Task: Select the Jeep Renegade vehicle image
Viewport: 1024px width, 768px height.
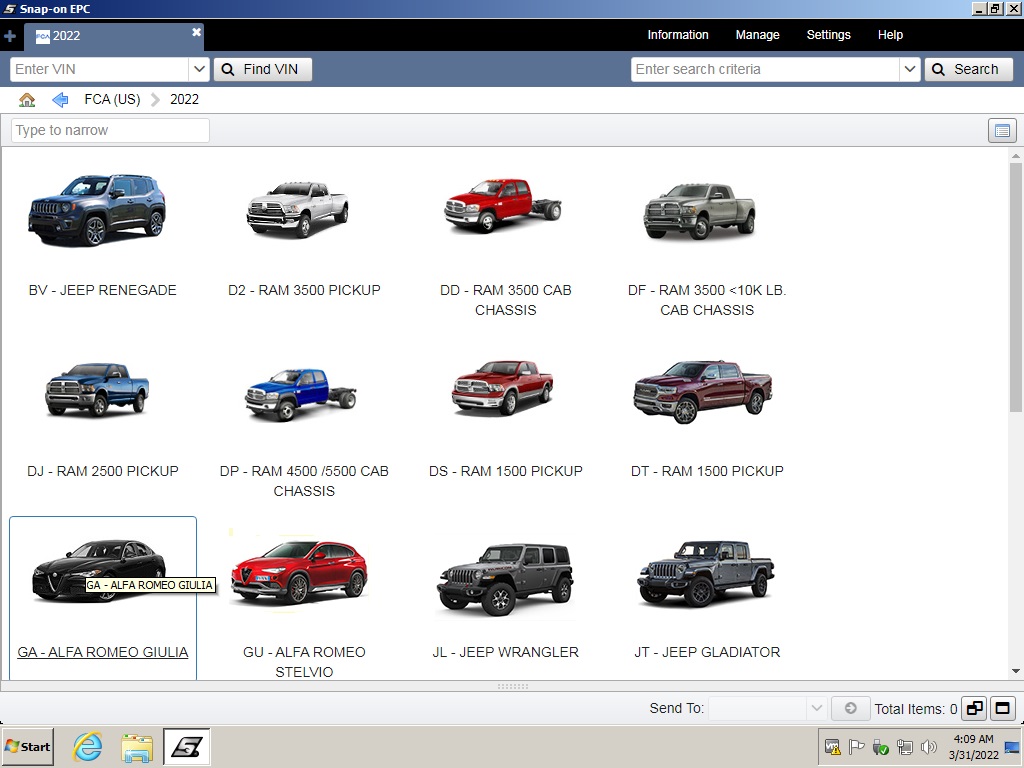Action: (x=97, y=209)
